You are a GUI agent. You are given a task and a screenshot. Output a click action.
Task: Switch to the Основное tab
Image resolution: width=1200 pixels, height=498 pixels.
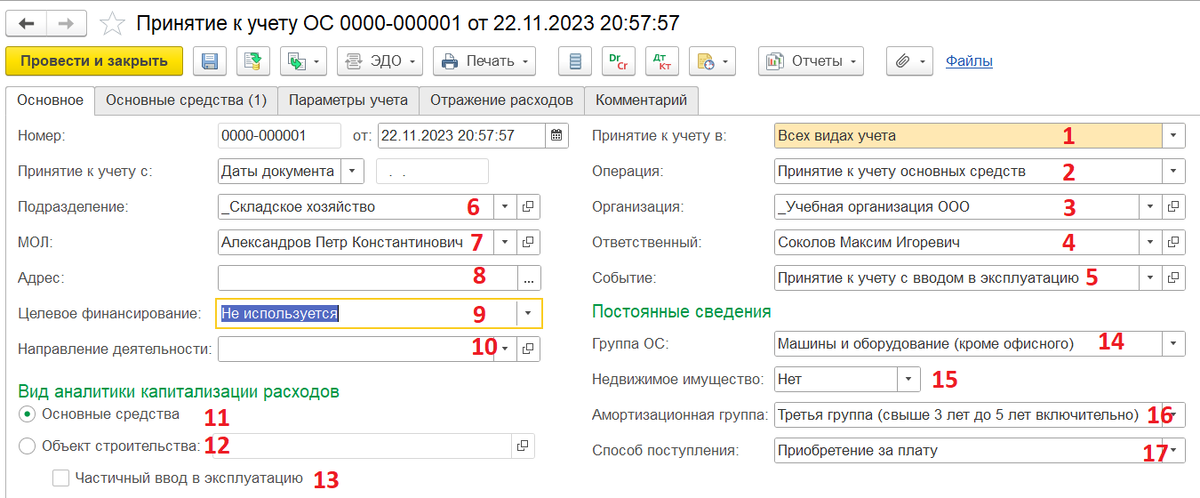point(50,100)
